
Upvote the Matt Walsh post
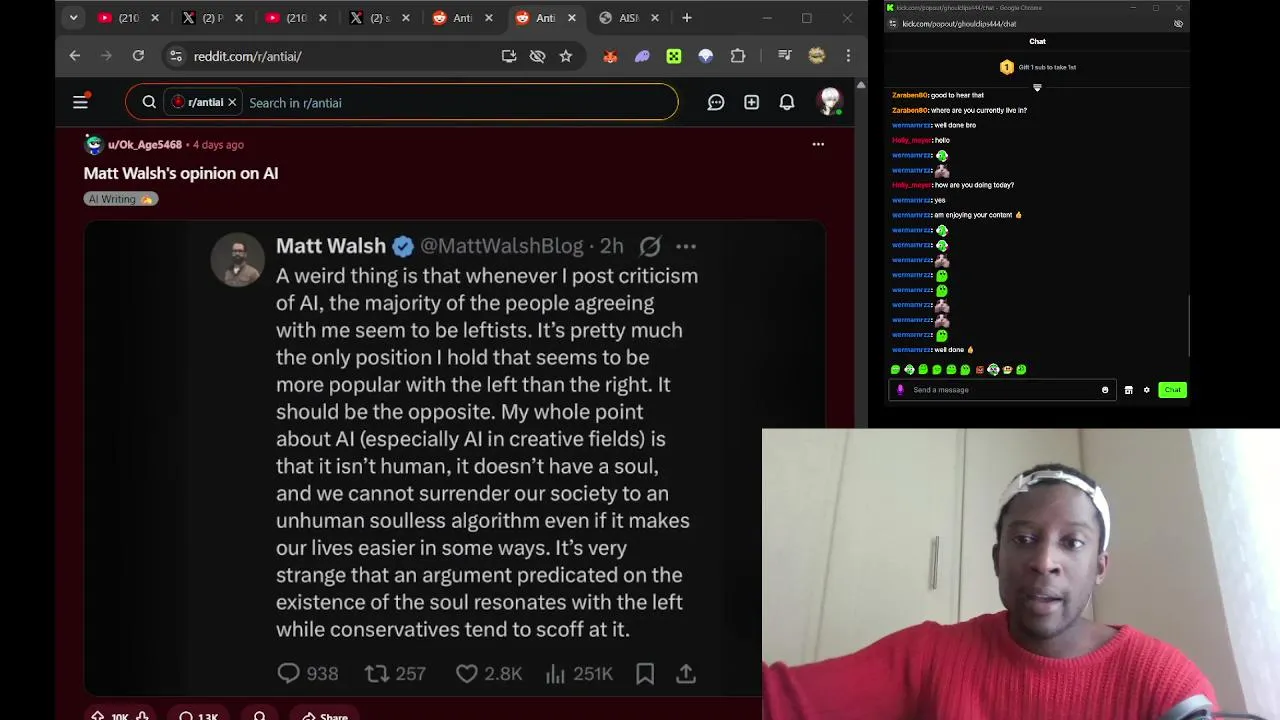coord(98,716)
